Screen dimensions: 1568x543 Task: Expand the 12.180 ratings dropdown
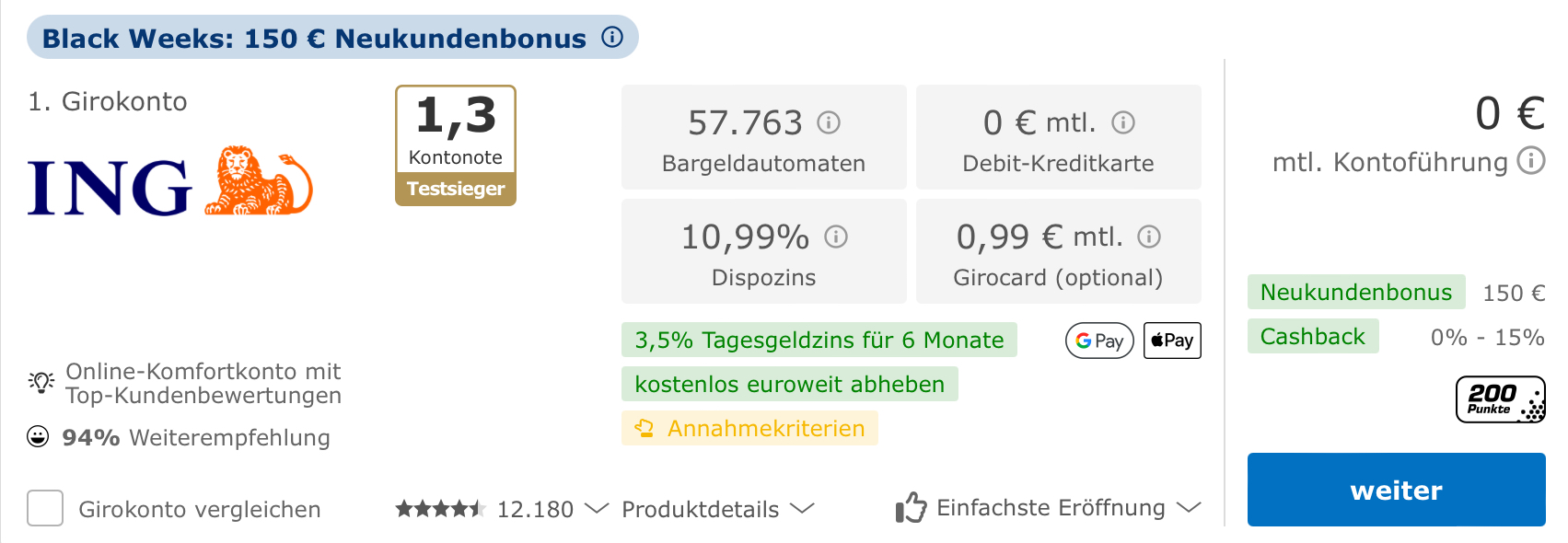[x=597, y=508]
